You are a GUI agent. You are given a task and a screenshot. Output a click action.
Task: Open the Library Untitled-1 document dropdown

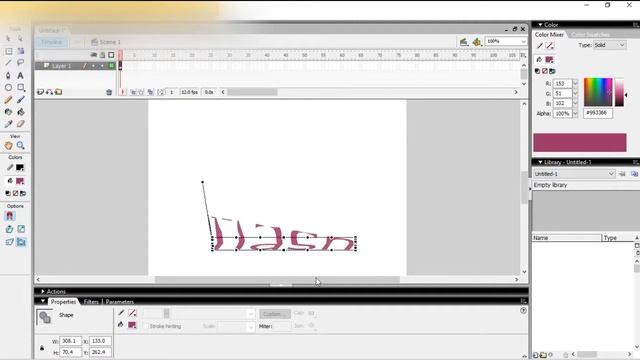click(574, 174)
